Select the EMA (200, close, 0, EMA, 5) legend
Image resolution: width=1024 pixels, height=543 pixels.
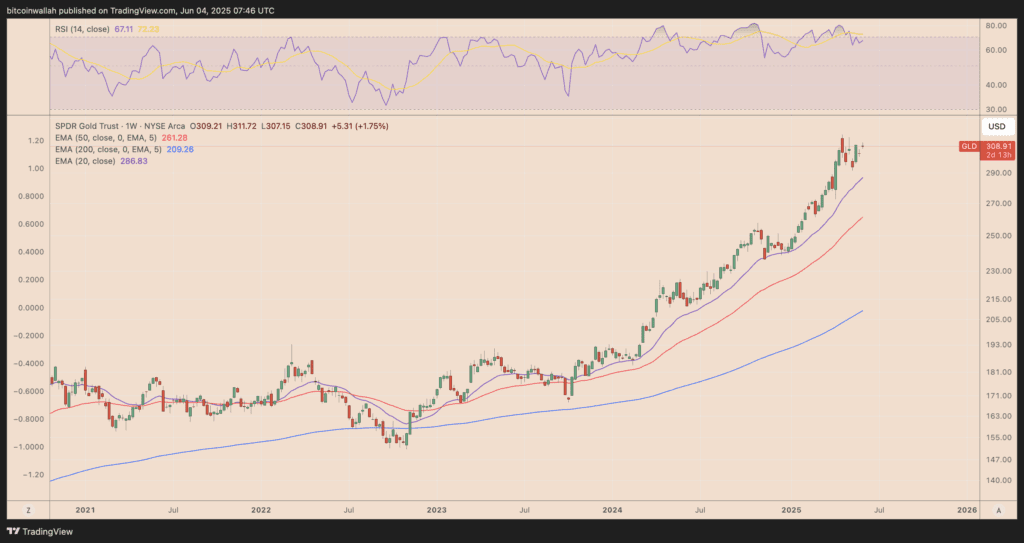108,150
